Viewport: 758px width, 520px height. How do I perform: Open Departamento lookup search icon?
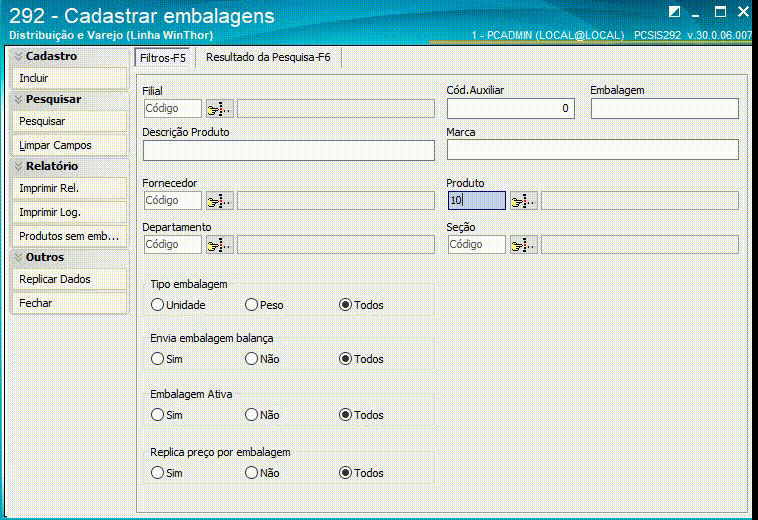tap(220, 245)
